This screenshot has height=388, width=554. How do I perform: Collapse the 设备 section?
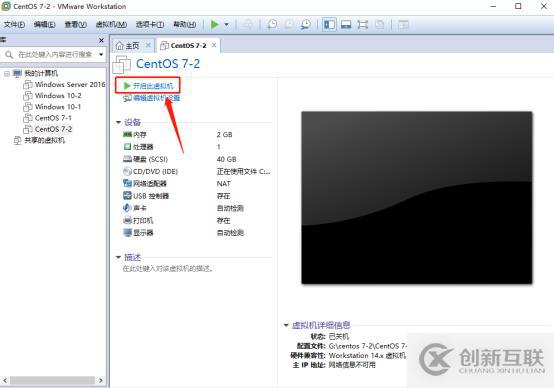(118, 122)
